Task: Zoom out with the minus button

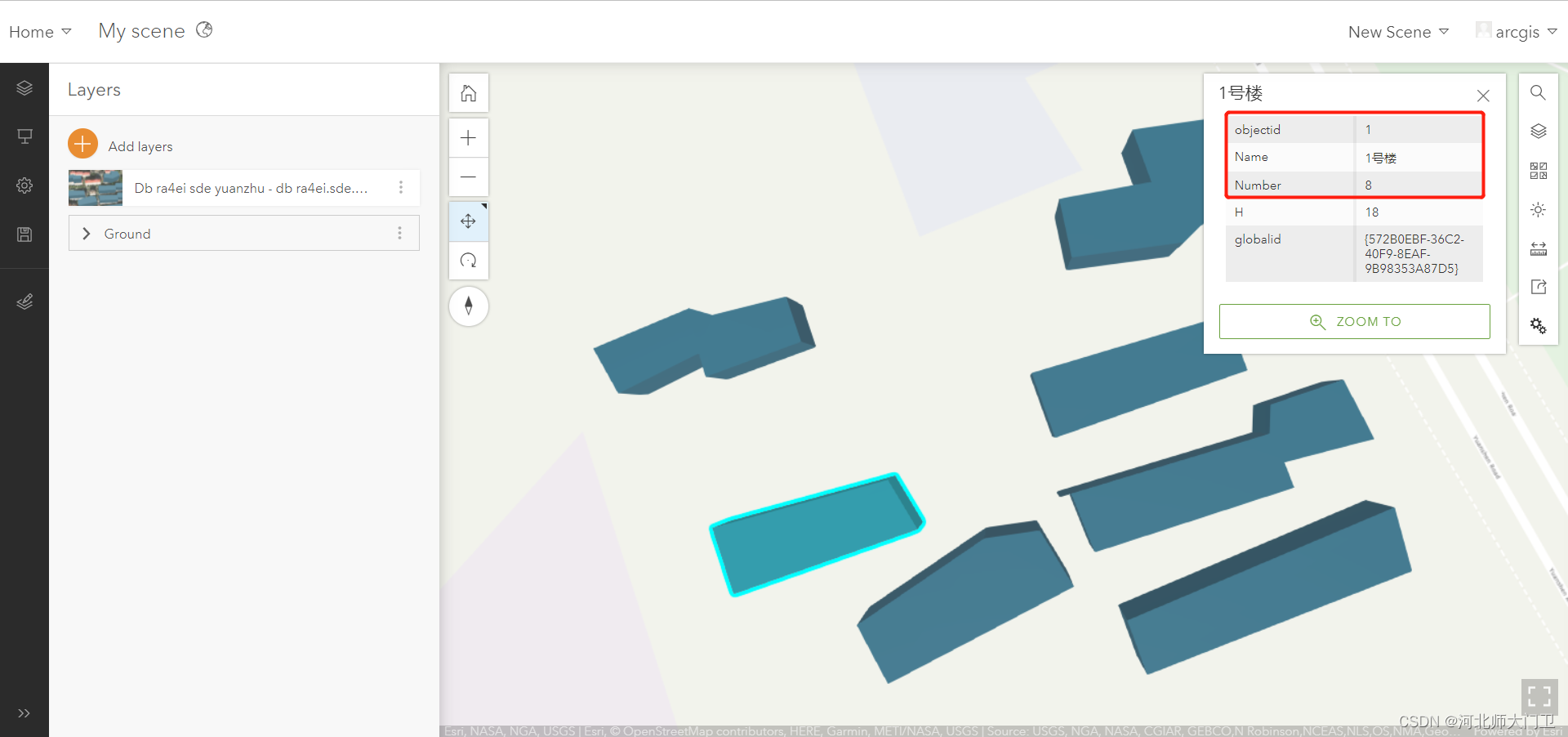Action: pyautogui.click(x=469, y=177)
